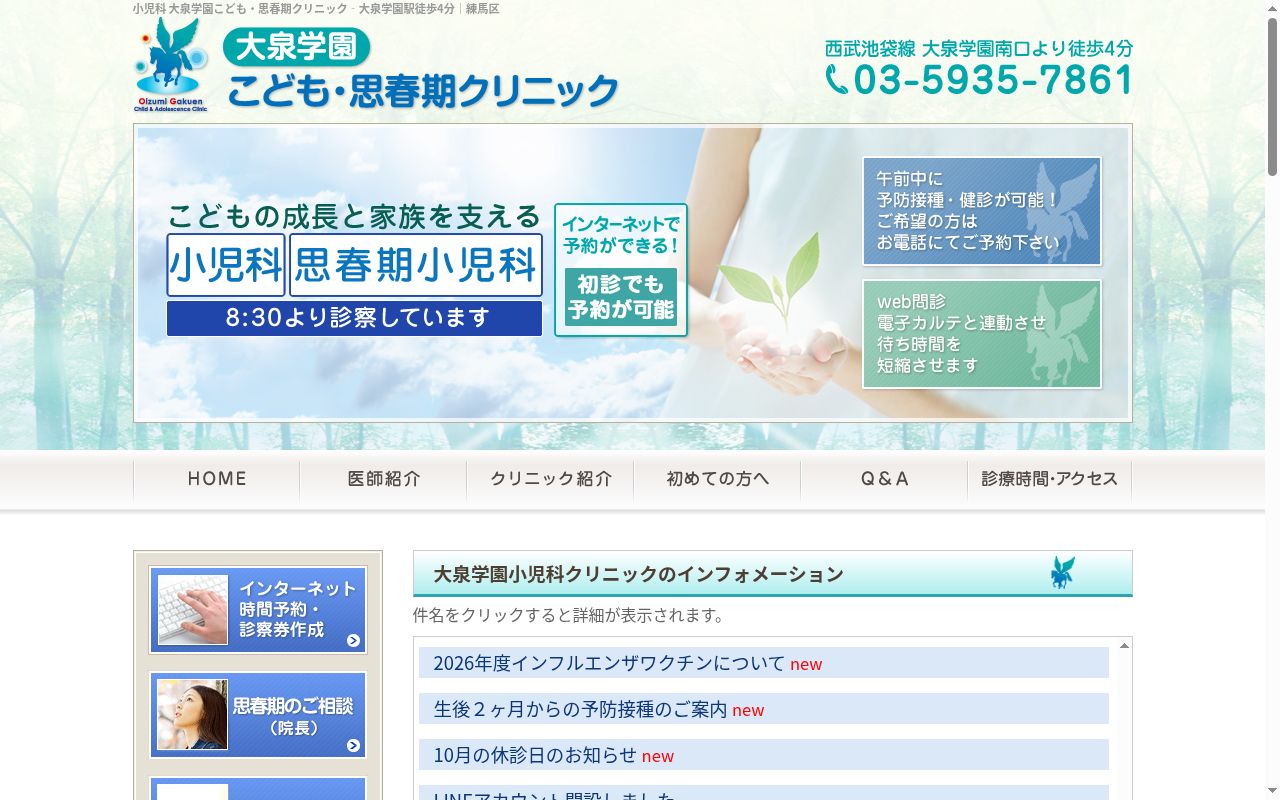The image size is (1280, 800).
Task: Click the info list scroll-up arrow
Action: pyautogui.click(x=1124, y=646)
